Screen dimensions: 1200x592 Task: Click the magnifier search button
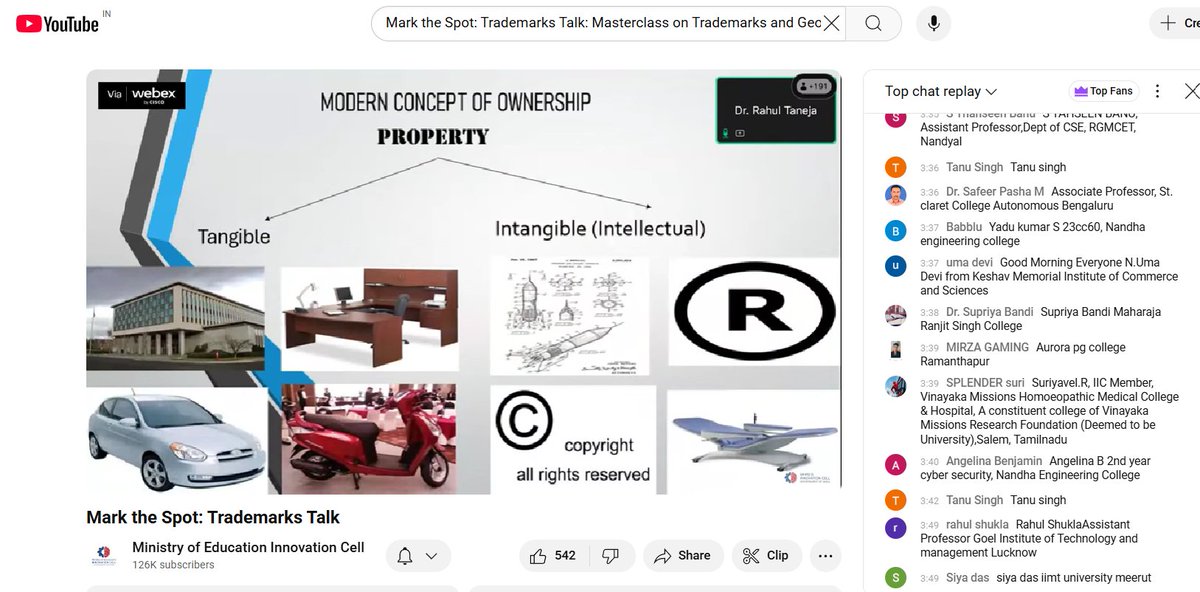click(873, 23)
